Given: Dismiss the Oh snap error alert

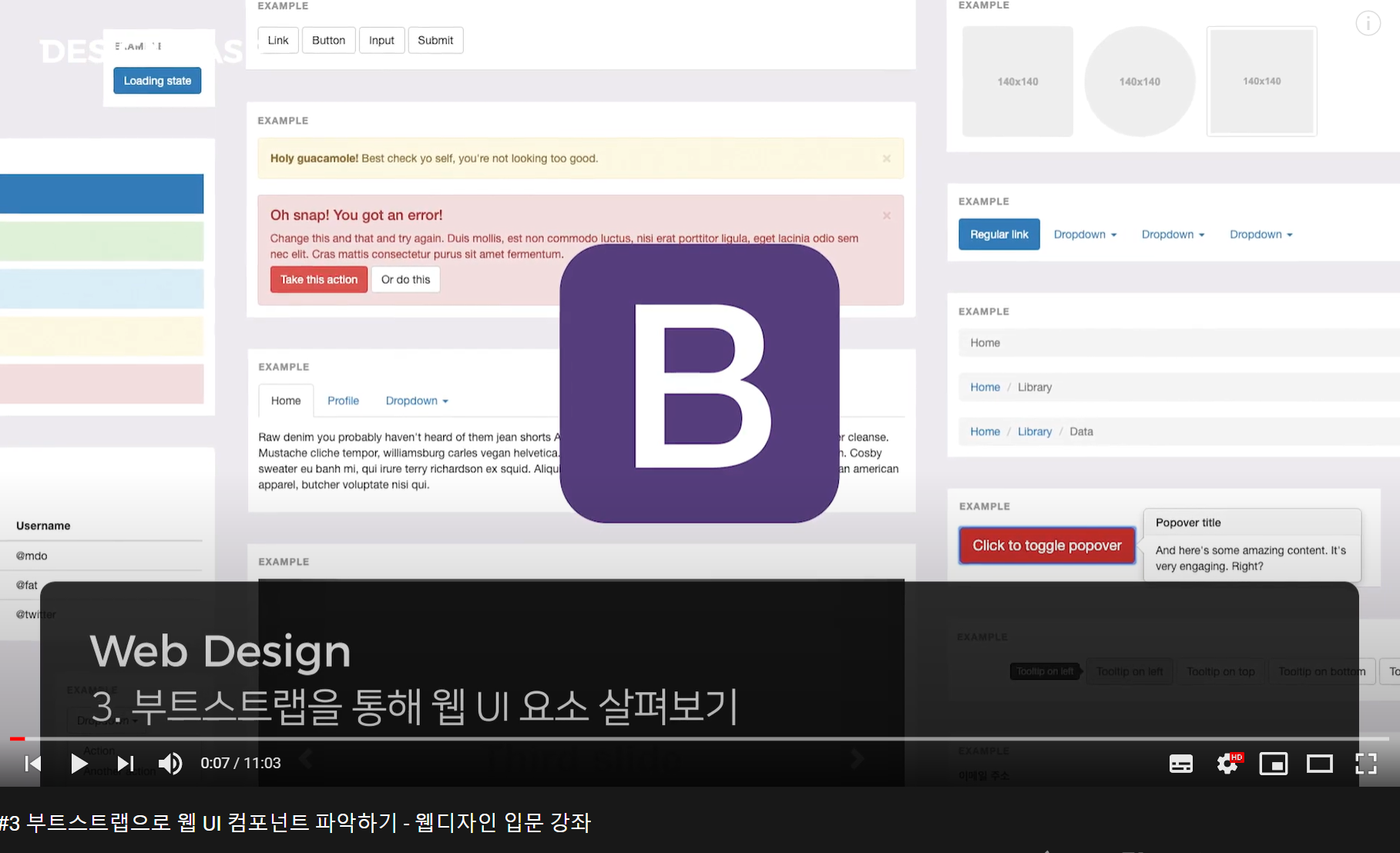Looking at the screenshot, I should (x=887, y=215).
